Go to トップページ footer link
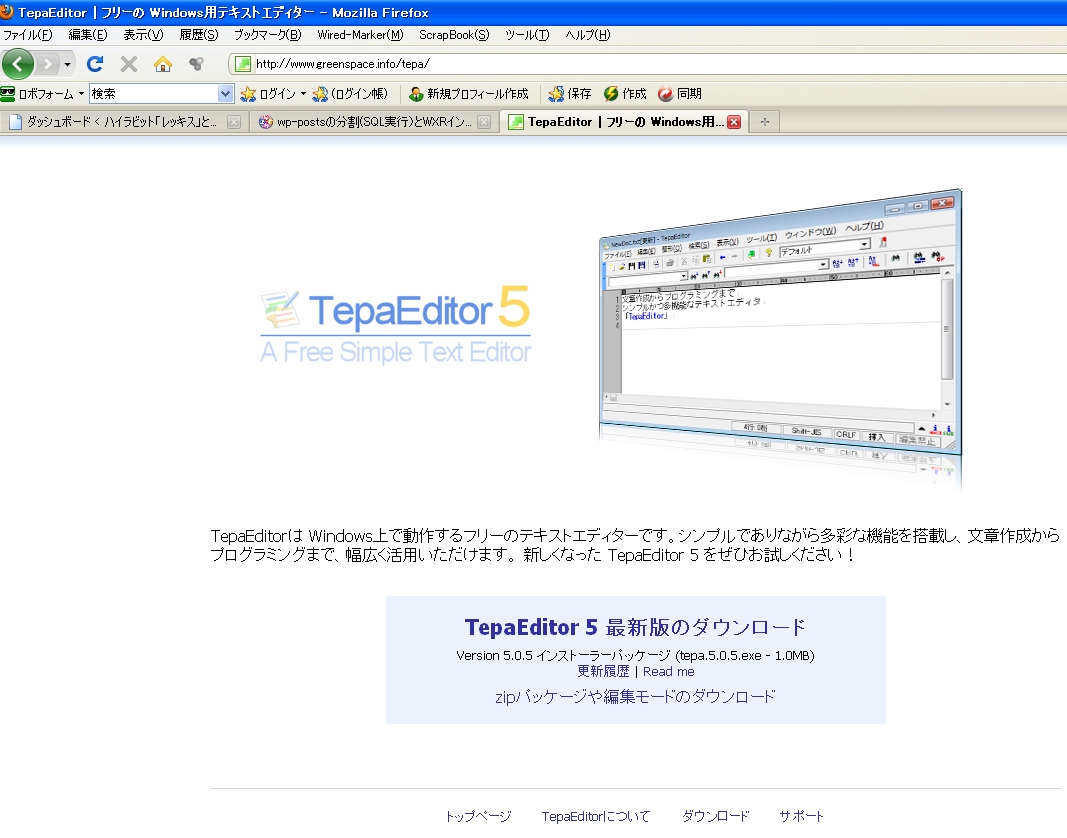The image size is (1067, 838). pos(478,816)
